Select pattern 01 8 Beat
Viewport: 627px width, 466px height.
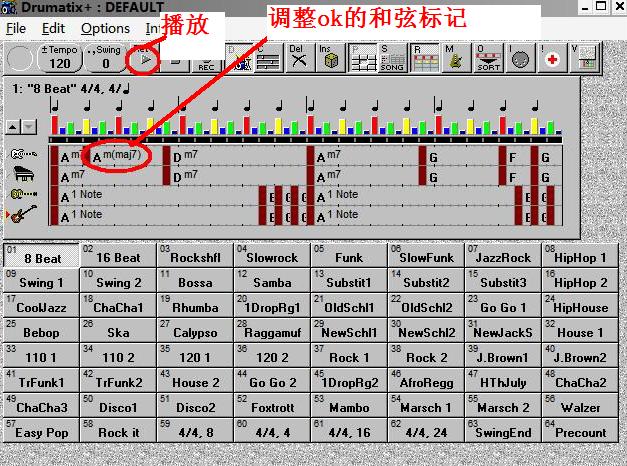42,255
